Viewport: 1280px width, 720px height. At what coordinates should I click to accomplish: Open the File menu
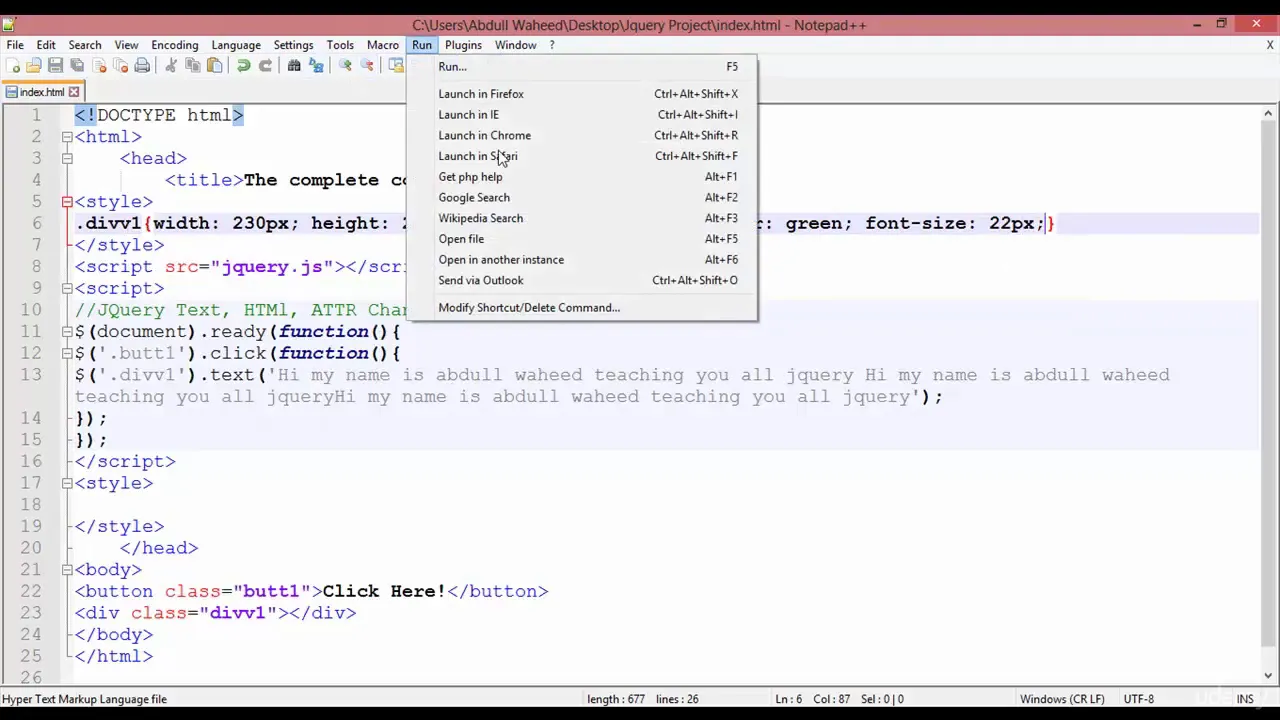coord(15,45)
